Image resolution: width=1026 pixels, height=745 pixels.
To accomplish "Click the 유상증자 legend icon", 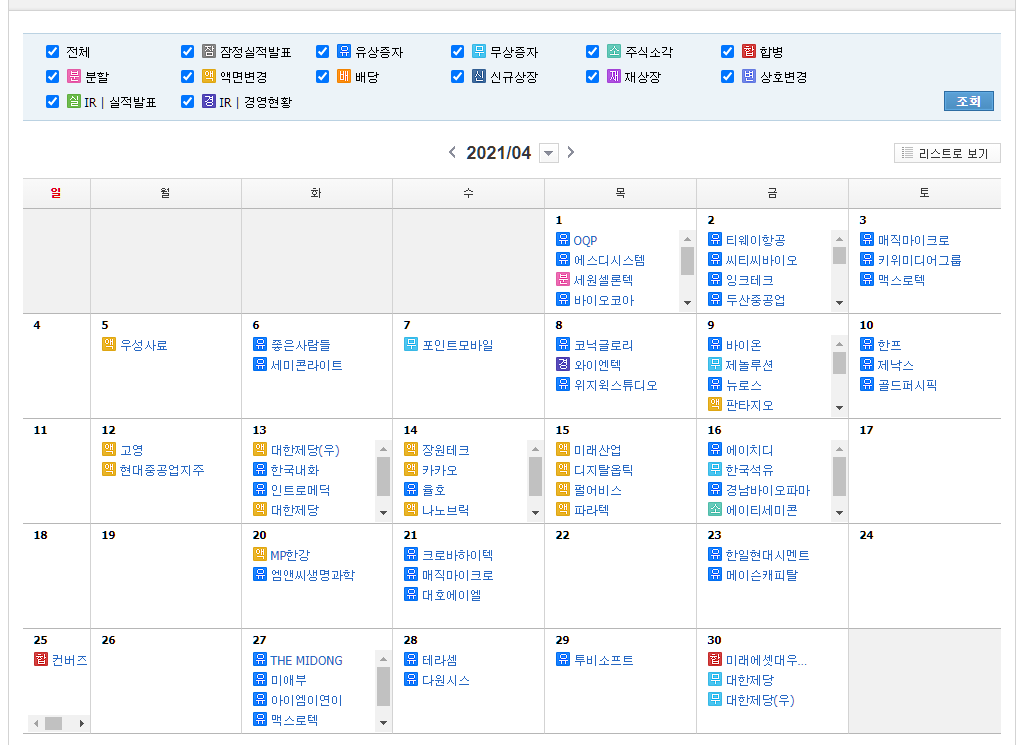I will pyautogui.click(x=344, y=51).
